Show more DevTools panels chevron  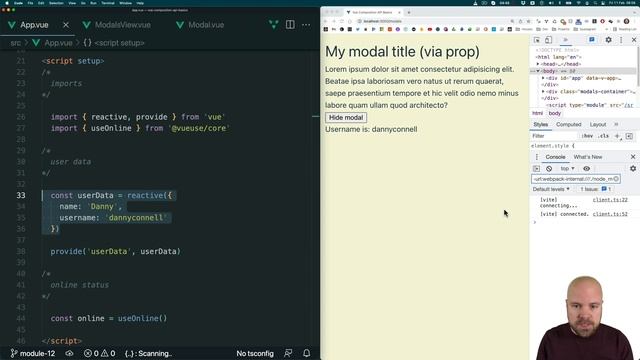point(565,40)
